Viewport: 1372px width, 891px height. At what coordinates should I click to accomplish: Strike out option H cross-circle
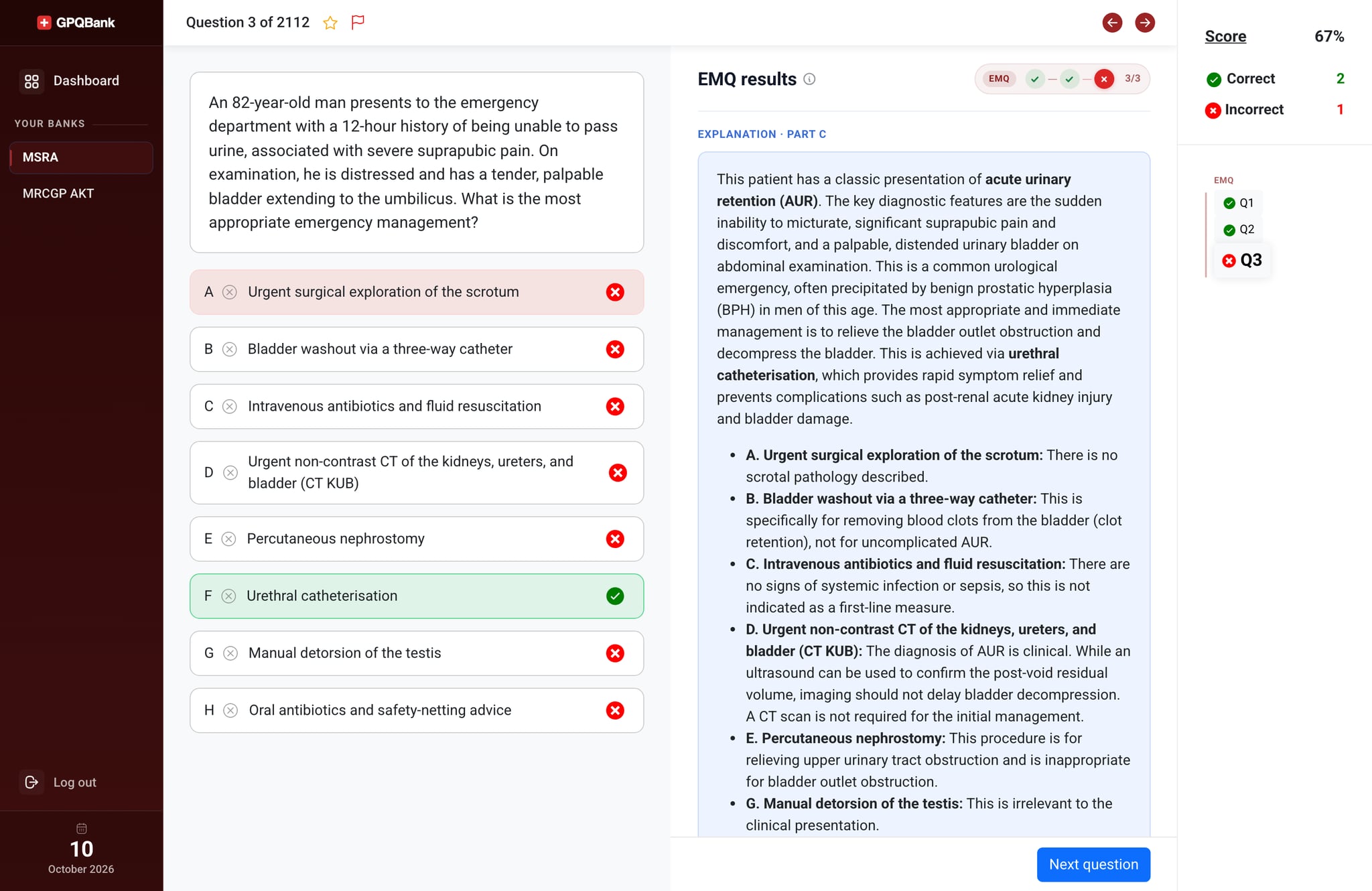230,711
